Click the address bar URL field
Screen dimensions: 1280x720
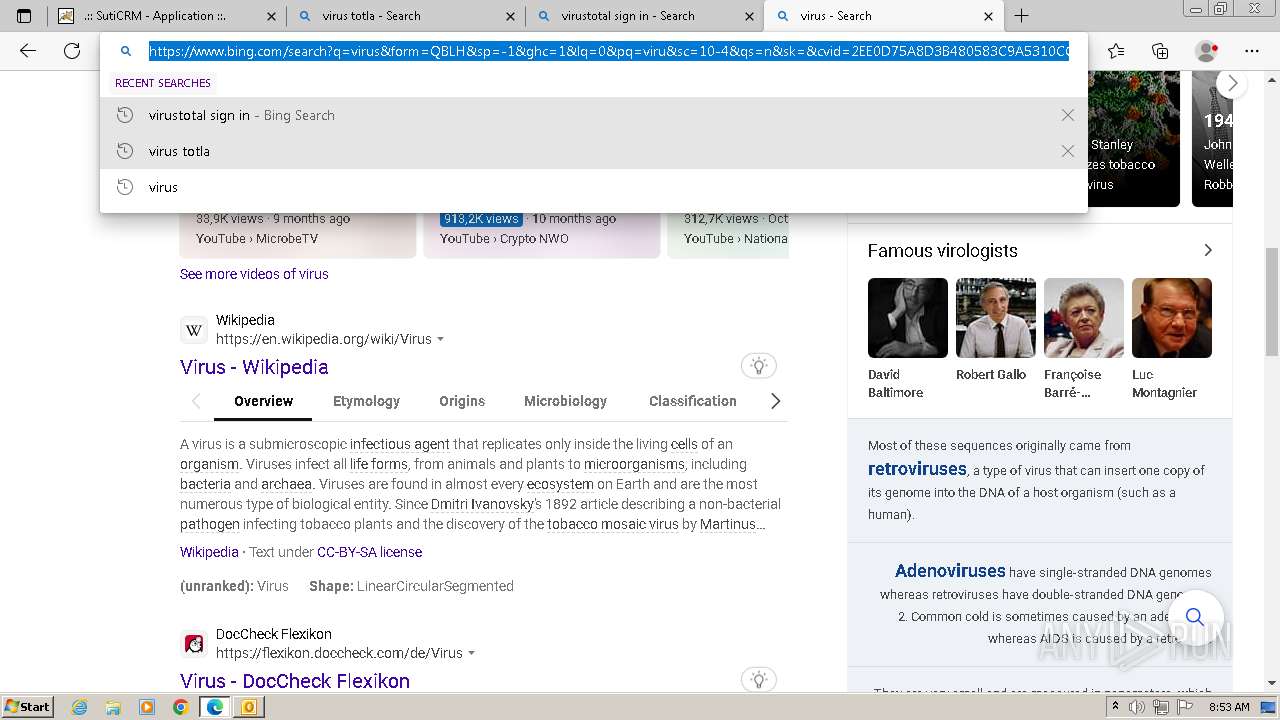[x=609, y=51]
